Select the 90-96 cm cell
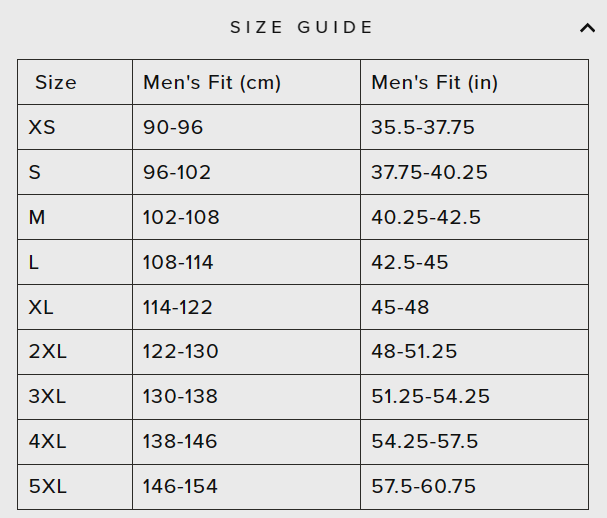 pos(173,127)
